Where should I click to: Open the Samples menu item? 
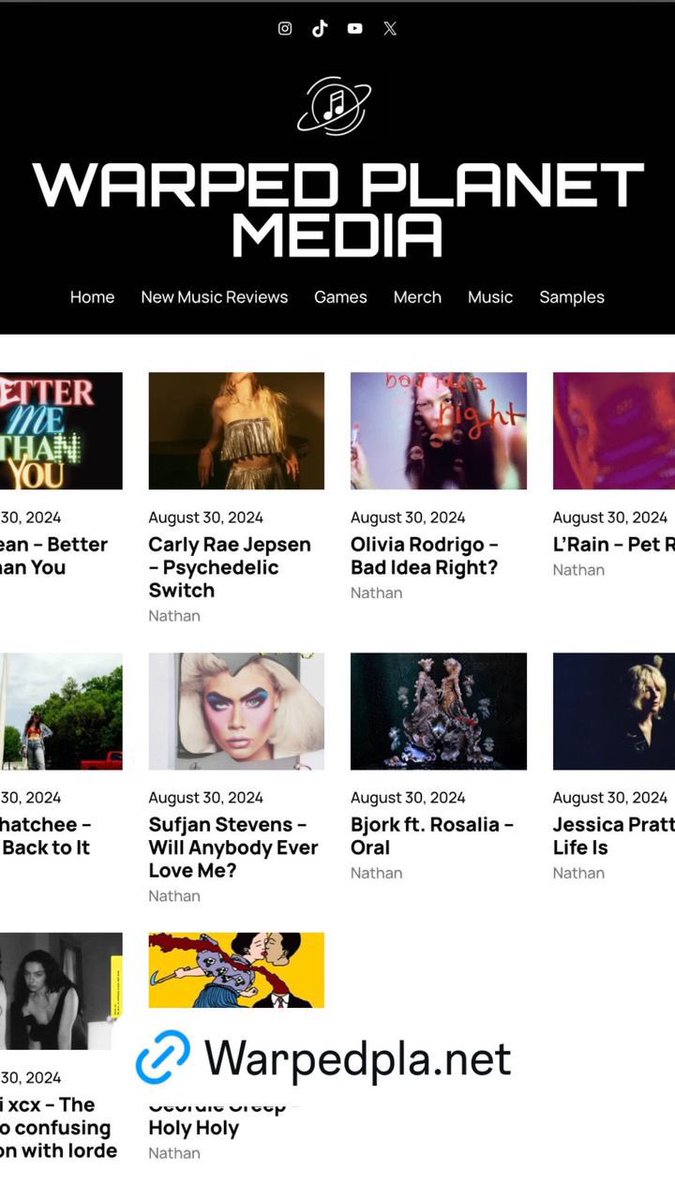click(x=572, y=297)
